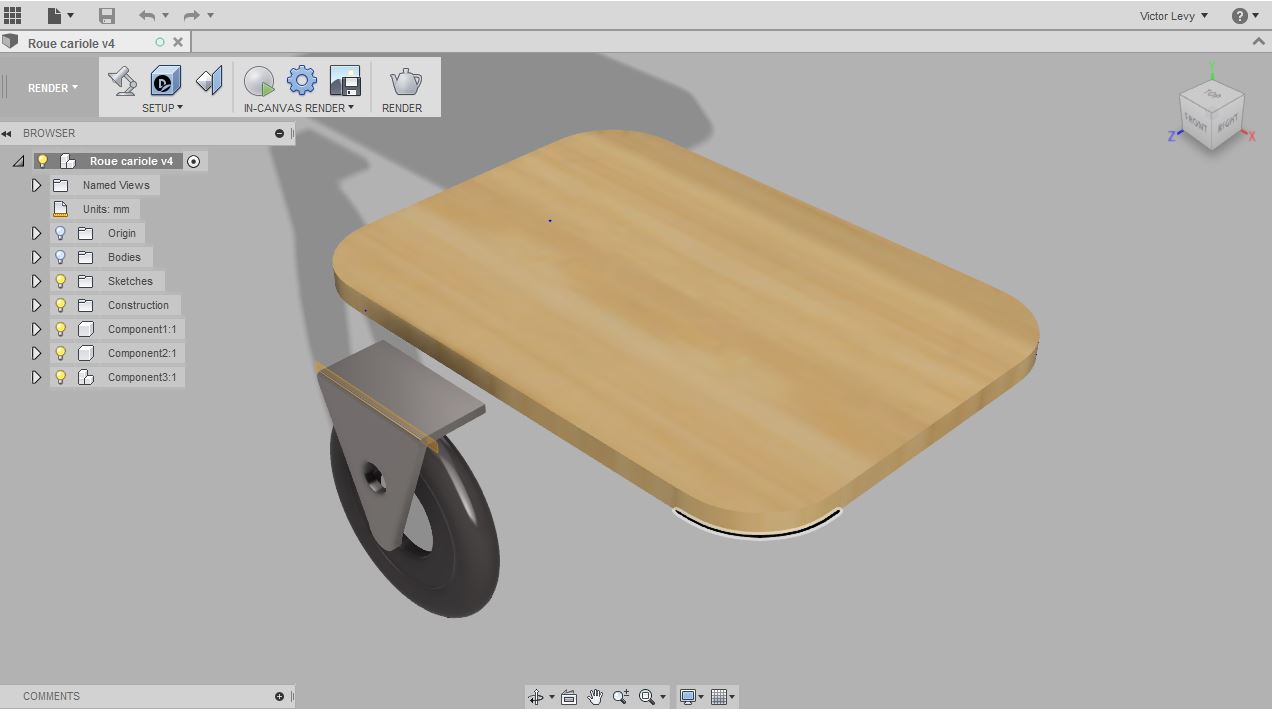Screen dimensions: 1272x709
Task: Open the Help question mark menu
Action: [1240, 15]
